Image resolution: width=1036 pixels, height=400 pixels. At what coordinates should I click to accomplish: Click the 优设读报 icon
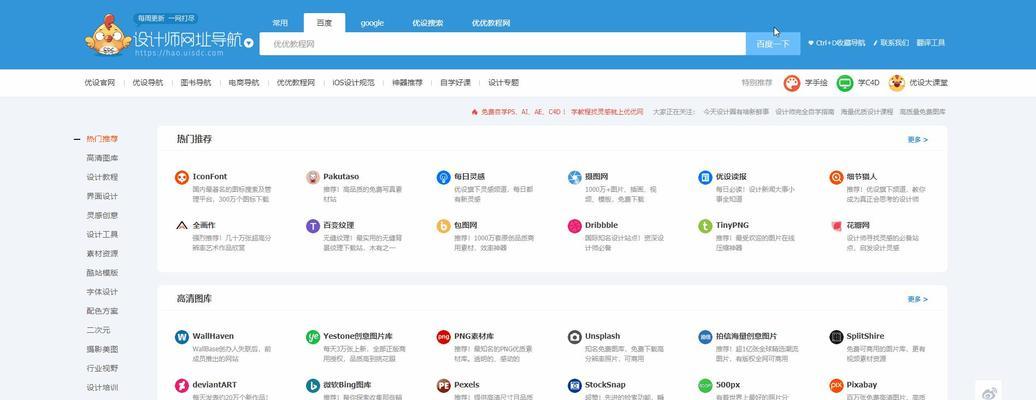coord(705,177)
